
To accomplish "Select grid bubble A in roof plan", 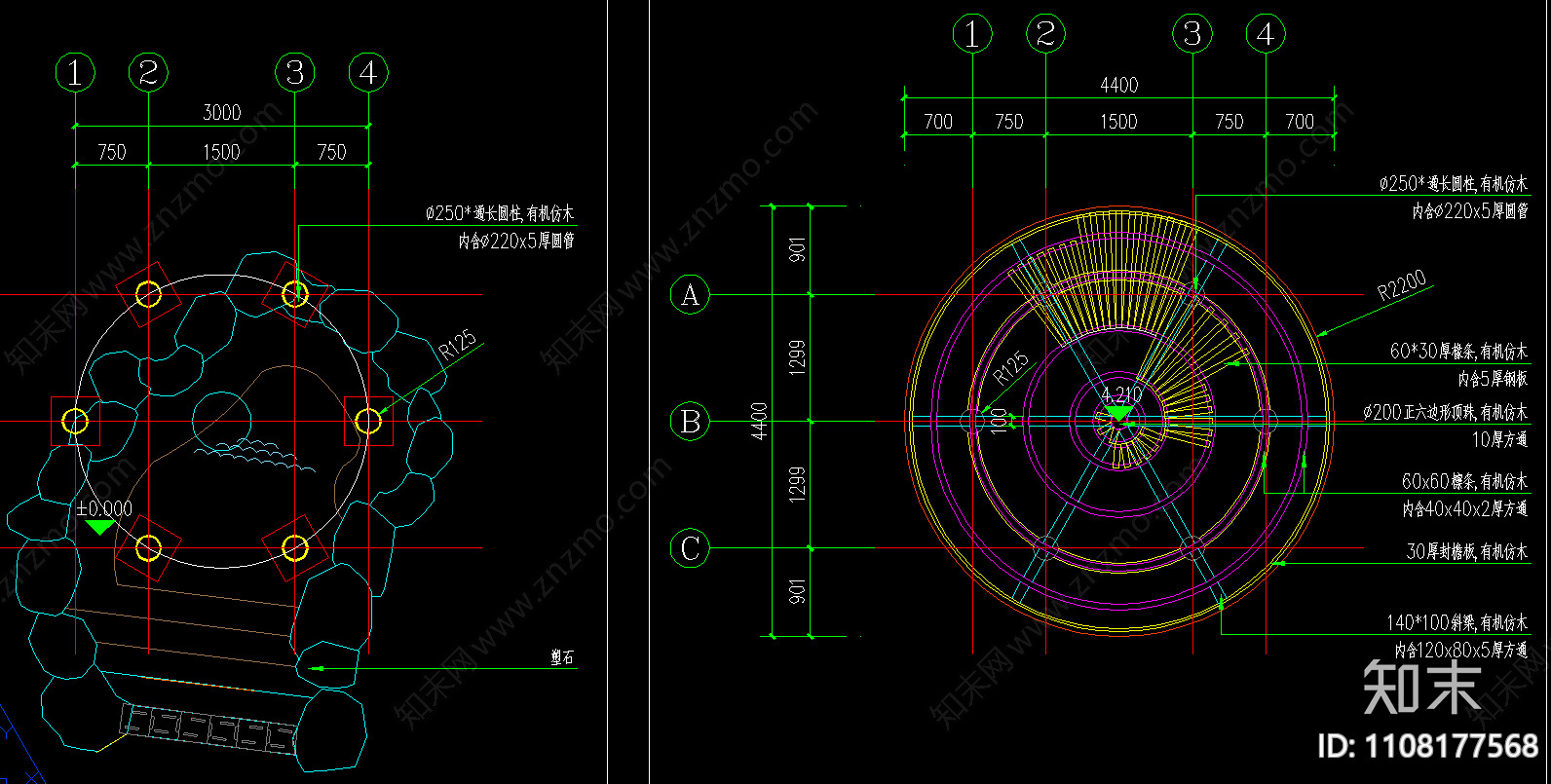I will (x=690, y=294).
